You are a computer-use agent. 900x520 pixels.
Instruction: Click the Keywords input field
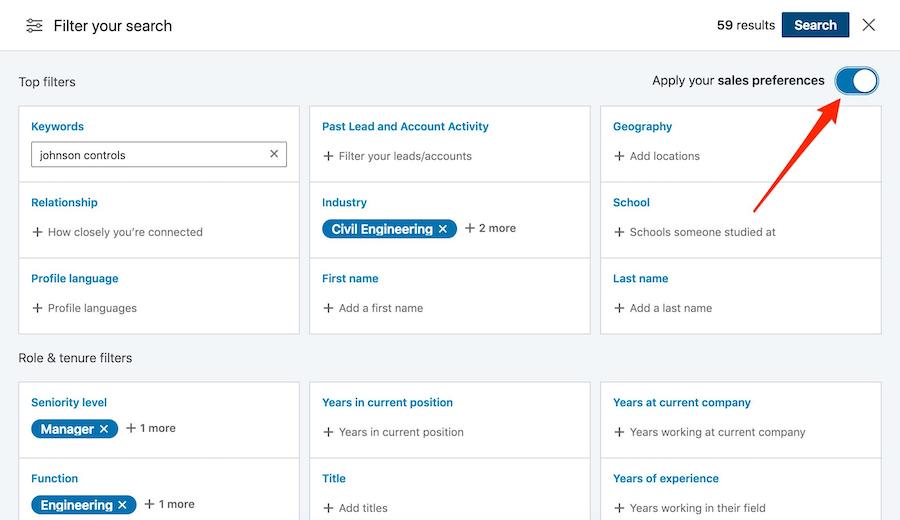click(150, 155)
